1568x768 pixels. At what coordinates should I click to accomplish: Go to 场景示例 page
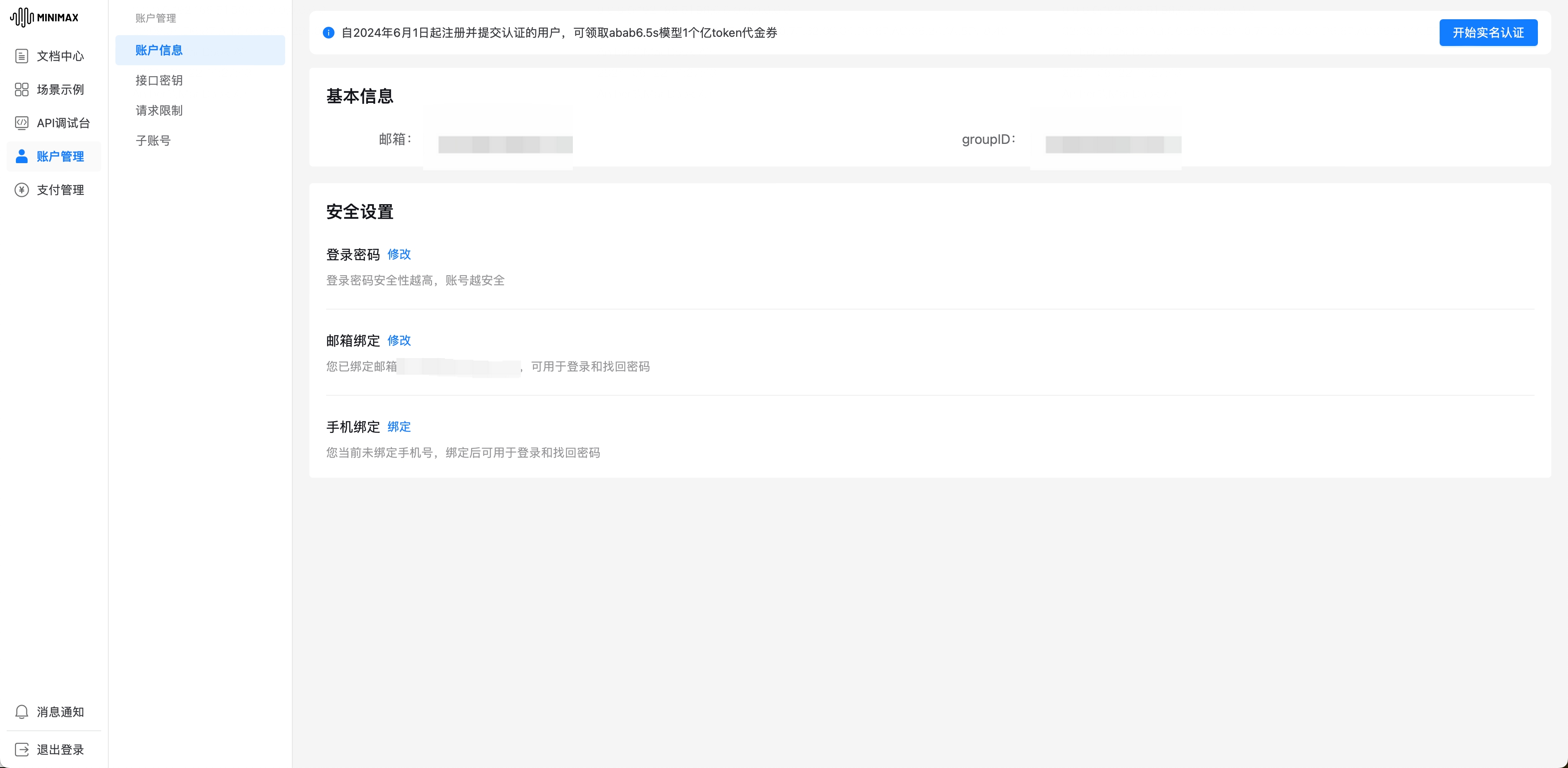click(x=60, y=90)
